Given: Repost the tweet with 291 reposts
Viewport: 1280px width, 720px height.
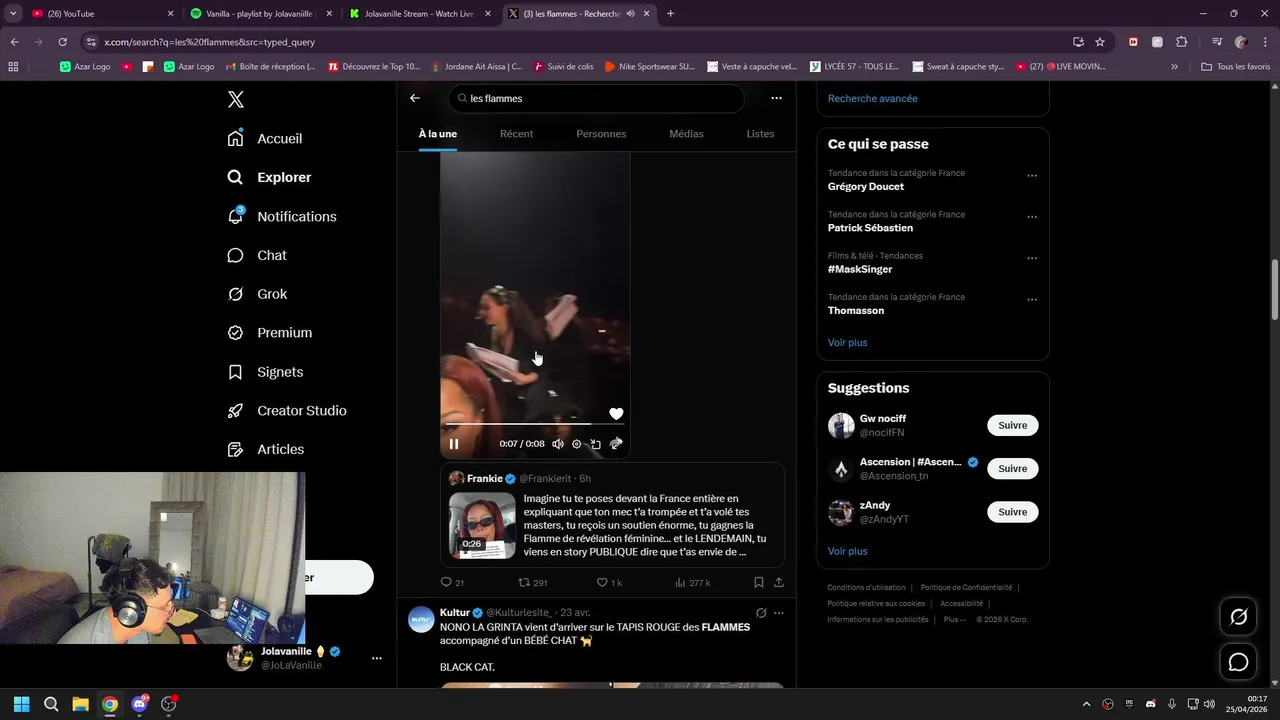Looking at the screenshot, I should pyautogui.click(x=532, y=582).
